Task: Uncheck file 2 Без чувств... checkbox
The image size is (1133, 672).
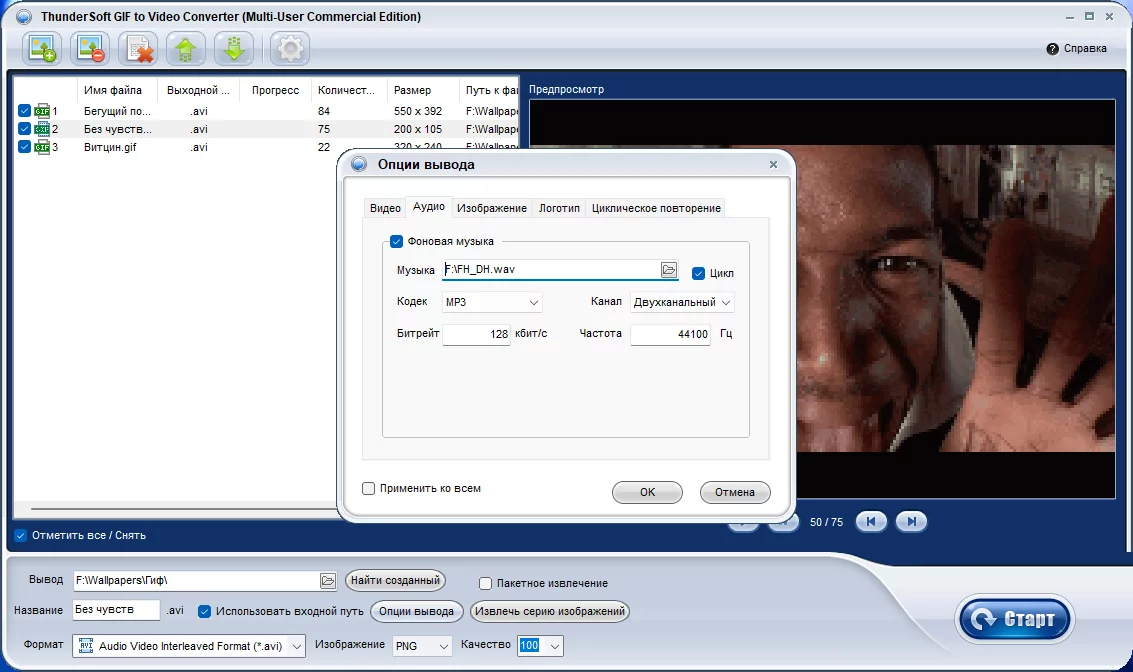Action: 24,129
